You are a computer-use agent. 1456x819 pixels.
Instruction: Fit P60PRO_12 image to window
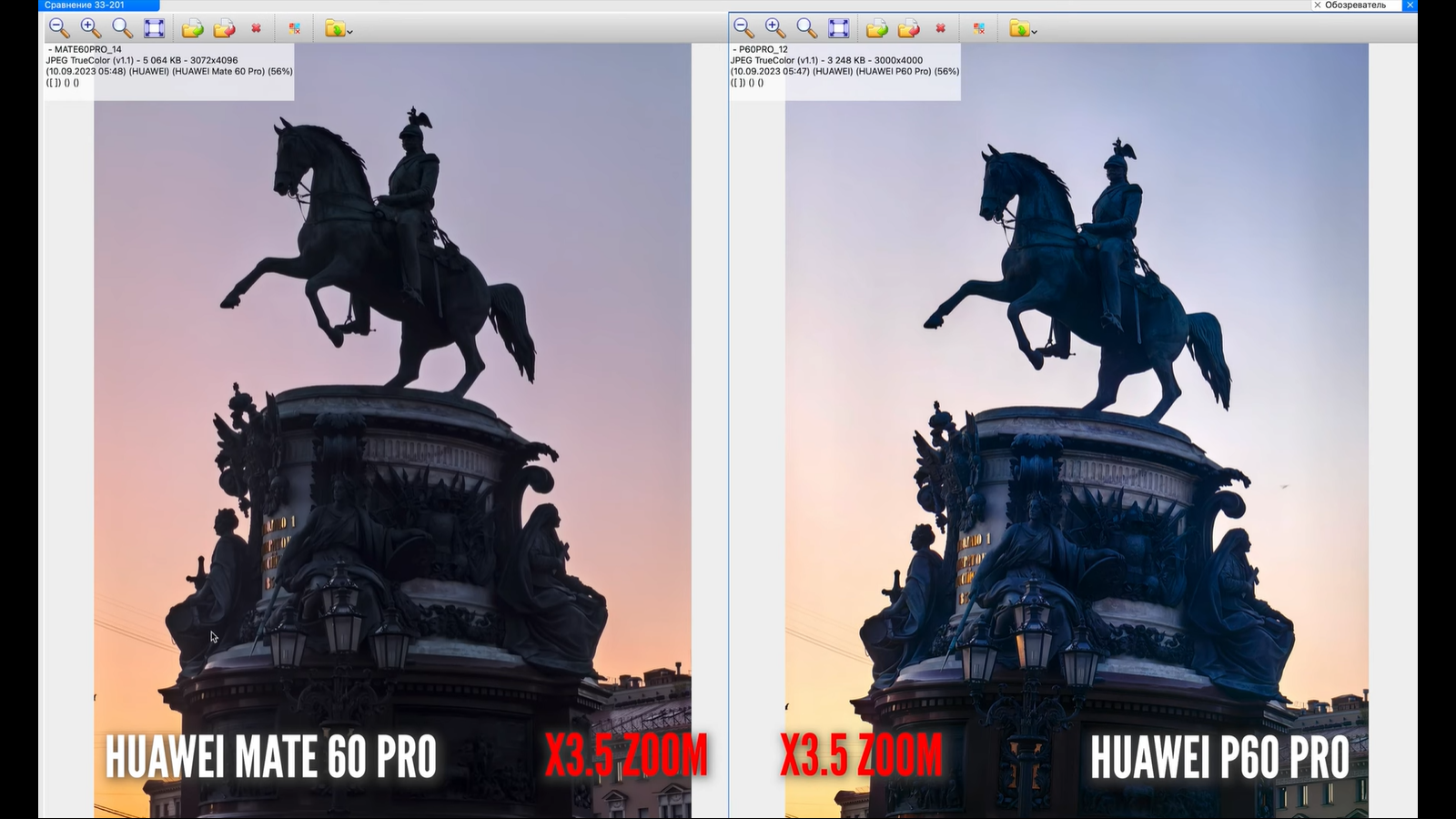[x=839, y=28]
